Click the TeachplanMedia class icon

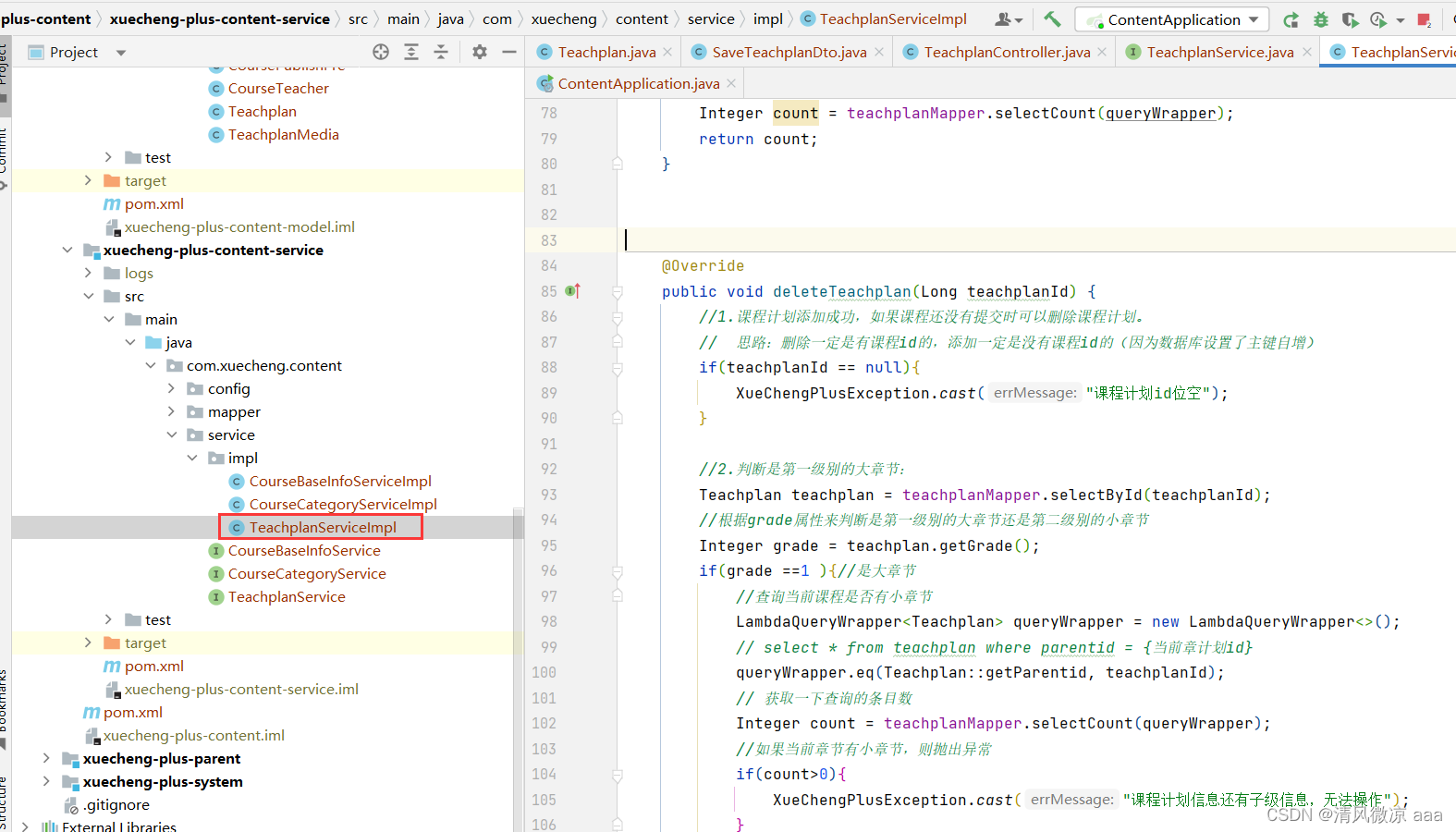[216, 135]
